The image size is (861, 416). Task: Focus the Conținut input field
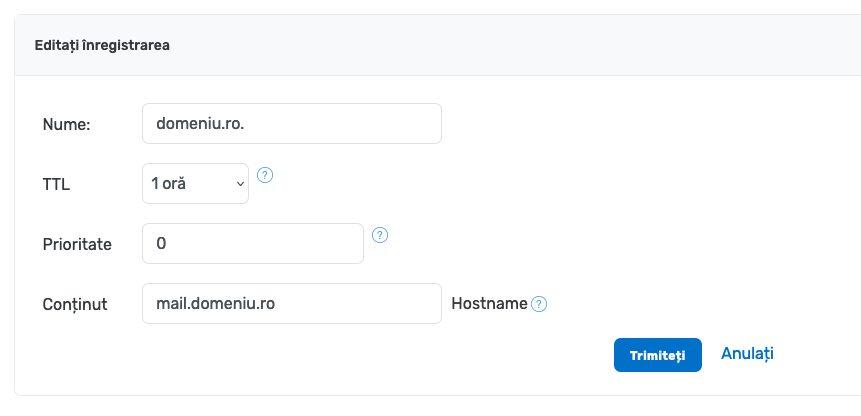[x=291, y=304]
